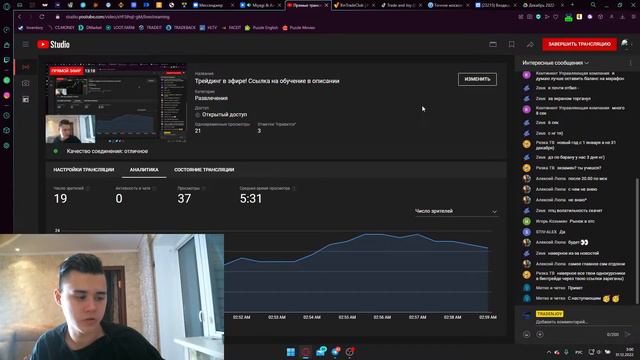The image size is (640, 360).
Task: Select the АНАЛИТИКА tab
Action: 144,170
